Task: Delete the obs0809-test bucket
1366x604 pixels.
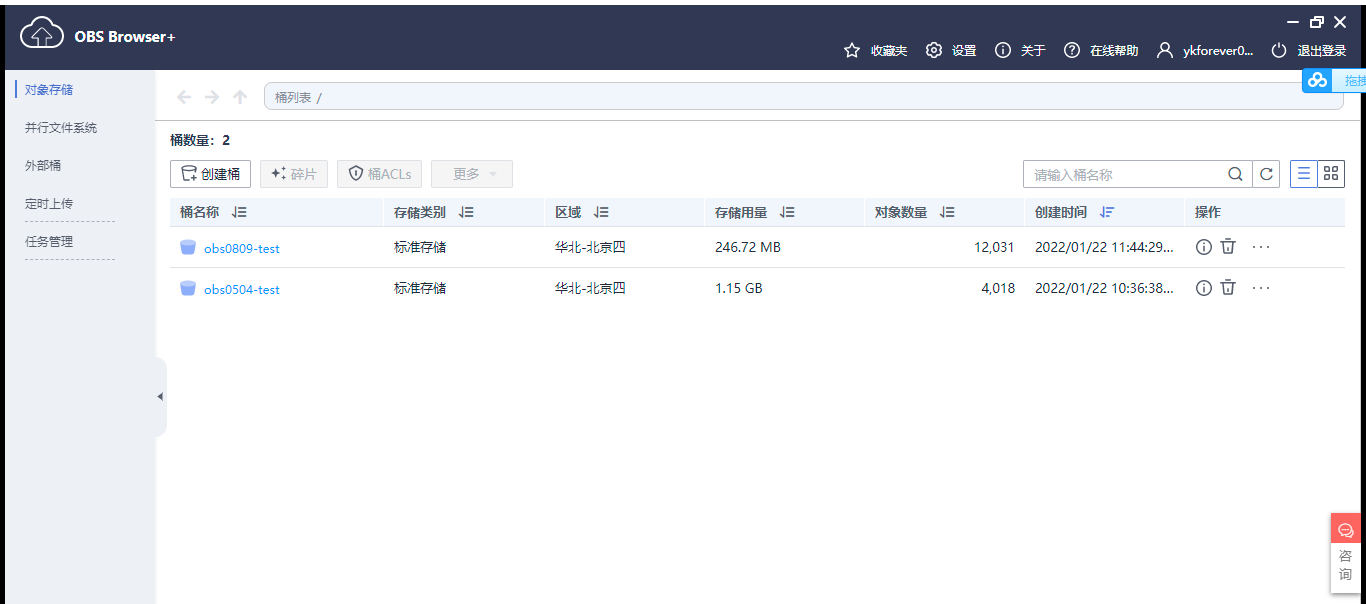Action: pos(1228,247)
